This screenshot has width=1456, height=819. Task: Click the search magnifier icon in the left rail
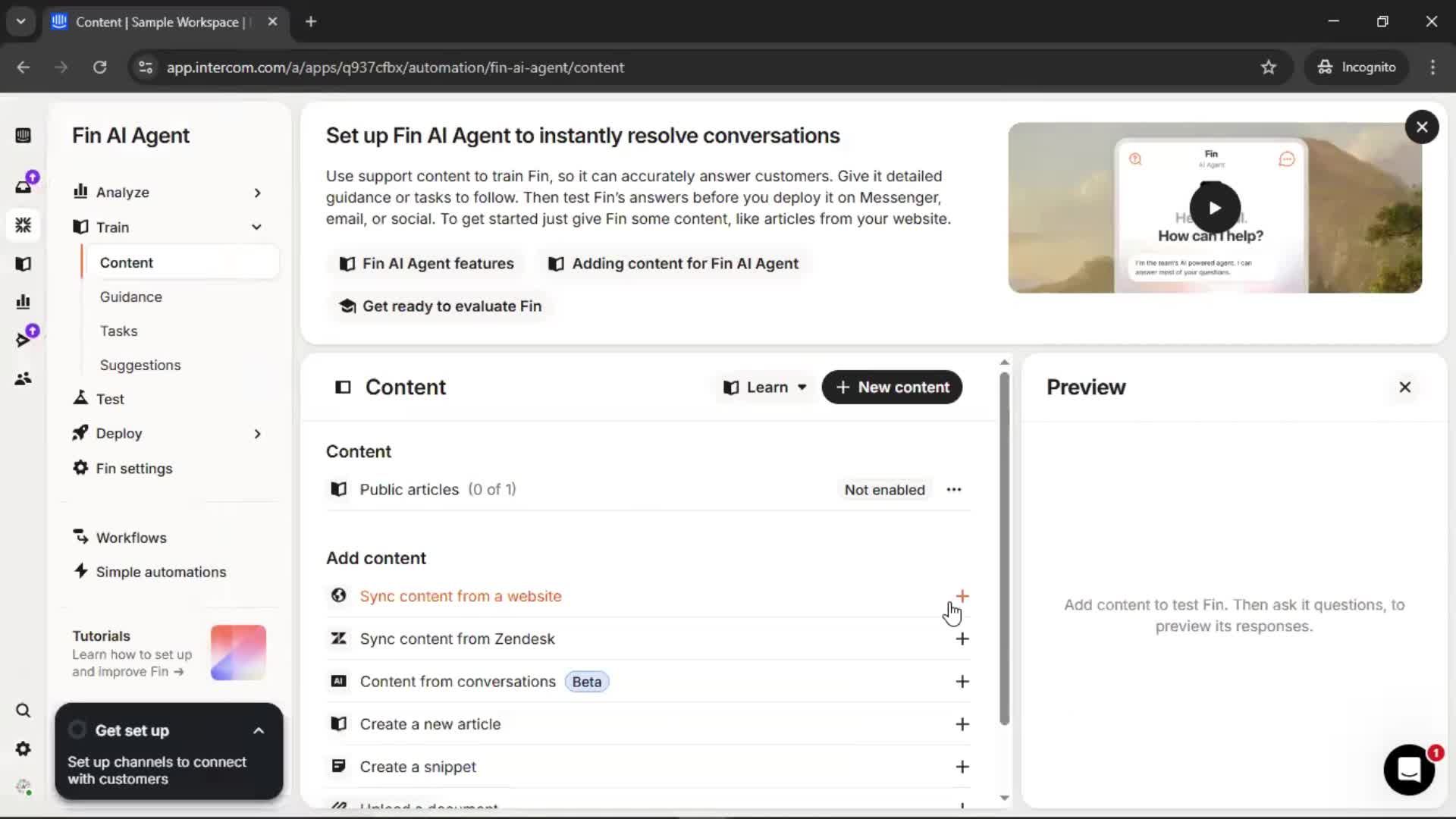tap(24, 711)
